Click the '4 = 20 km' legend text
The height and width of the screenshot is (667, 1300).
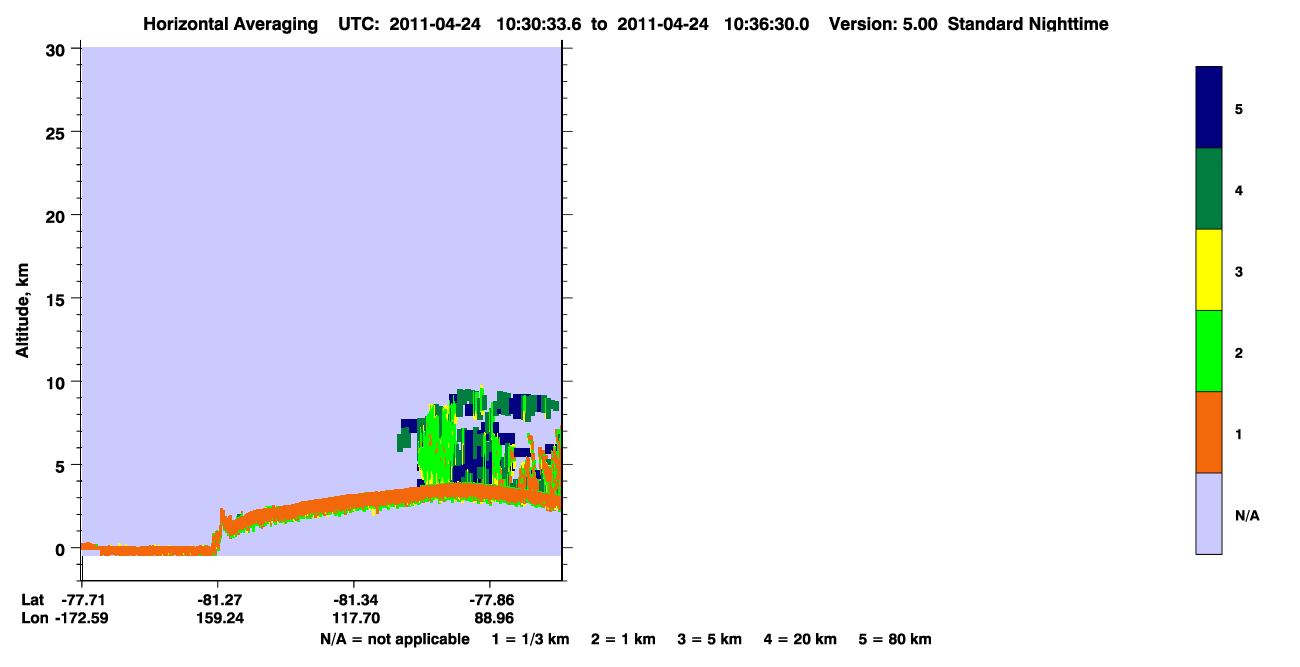pos(800,639)
